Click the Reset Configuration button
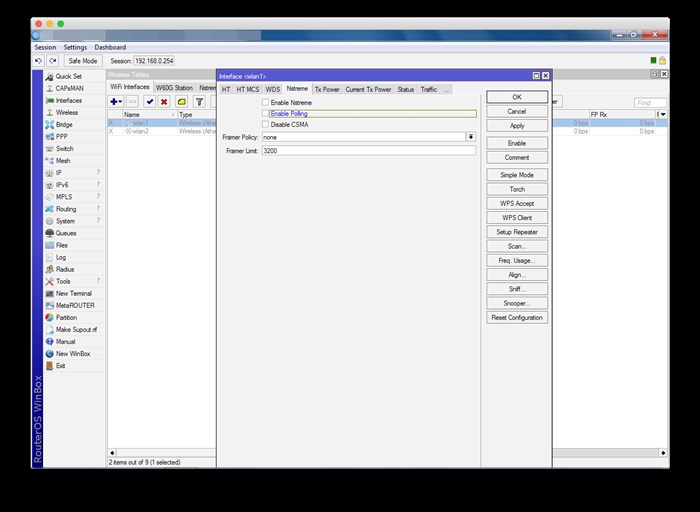Viewport: 700px width, 512px height. point(517,317)
